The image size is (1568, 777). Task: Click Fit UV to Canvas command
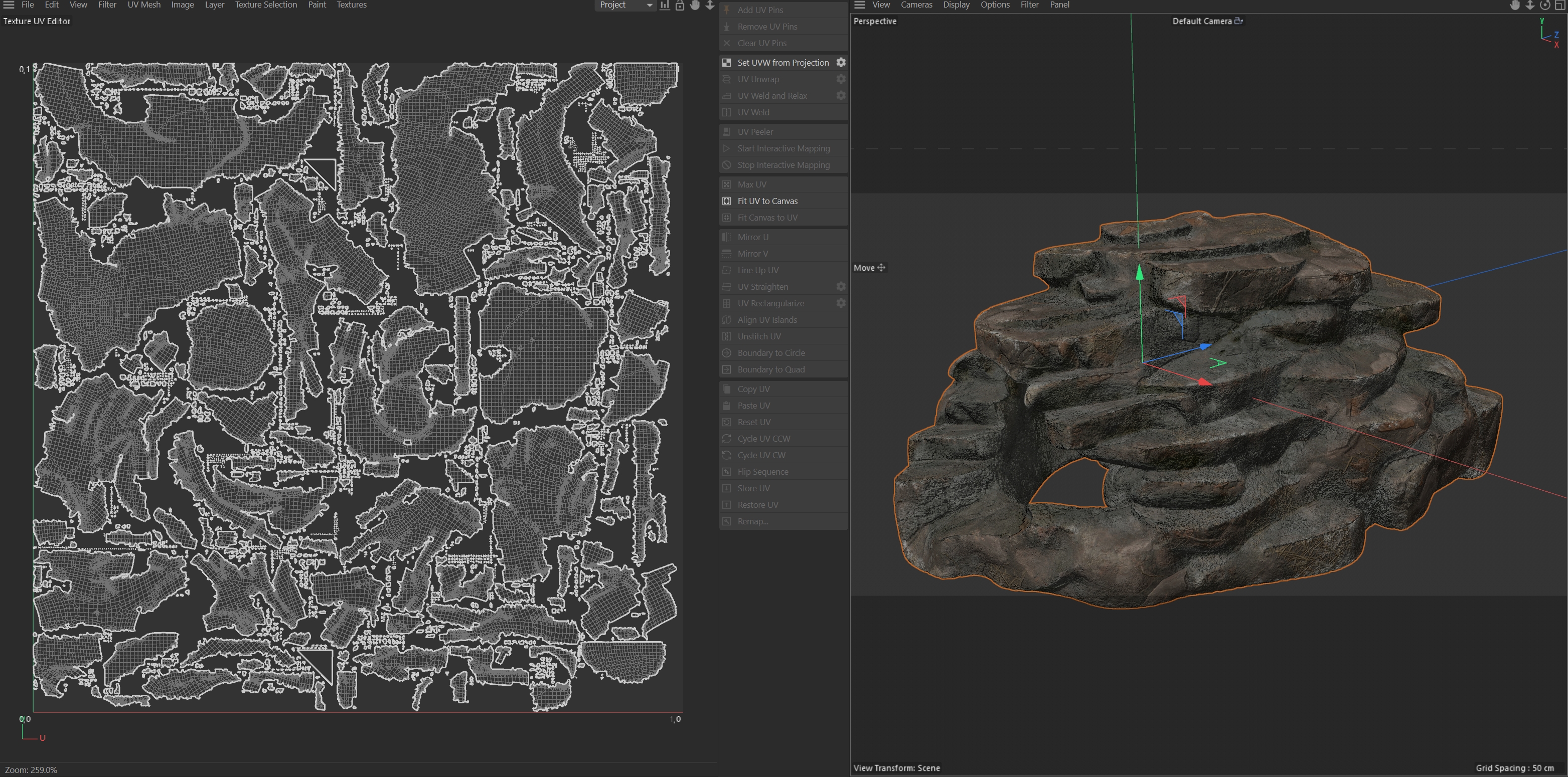coord(767,201)
